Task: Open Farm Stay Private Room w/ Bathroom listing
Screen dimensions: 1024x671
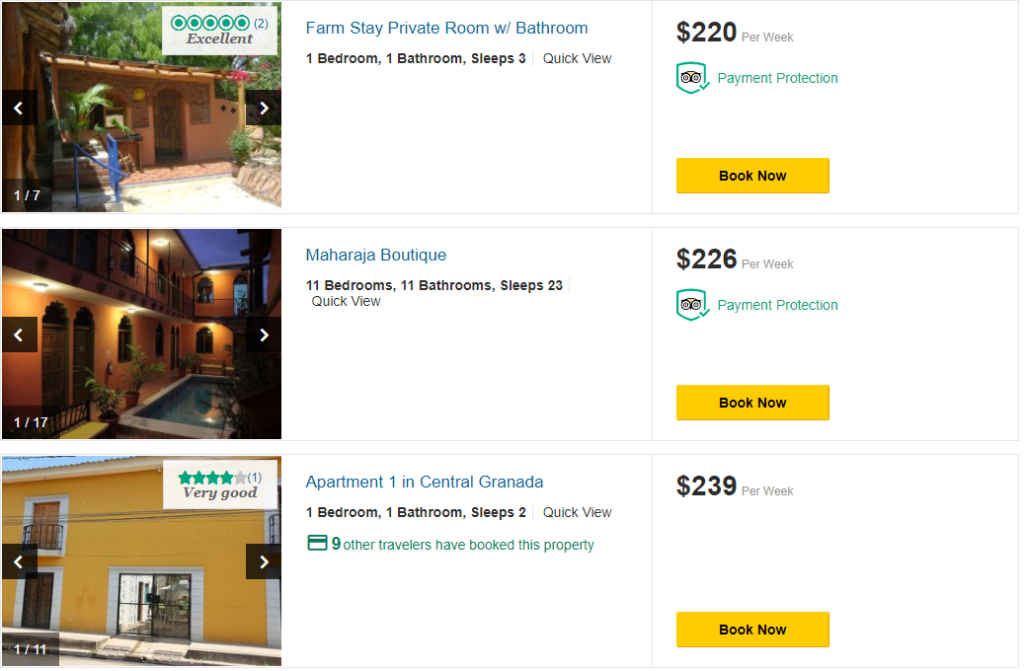Action: pyautogui.click(x=446, y=28)
